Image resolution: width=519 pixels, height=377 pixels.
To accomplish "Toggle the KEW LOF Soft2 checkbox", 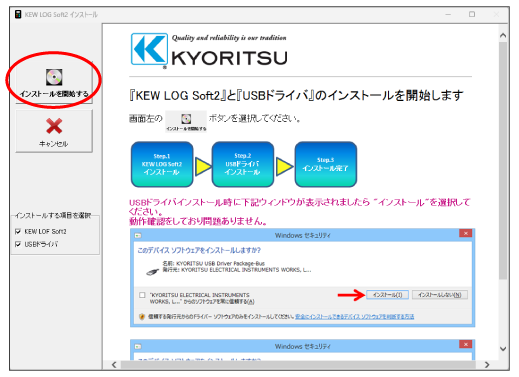I will point(18,231).
